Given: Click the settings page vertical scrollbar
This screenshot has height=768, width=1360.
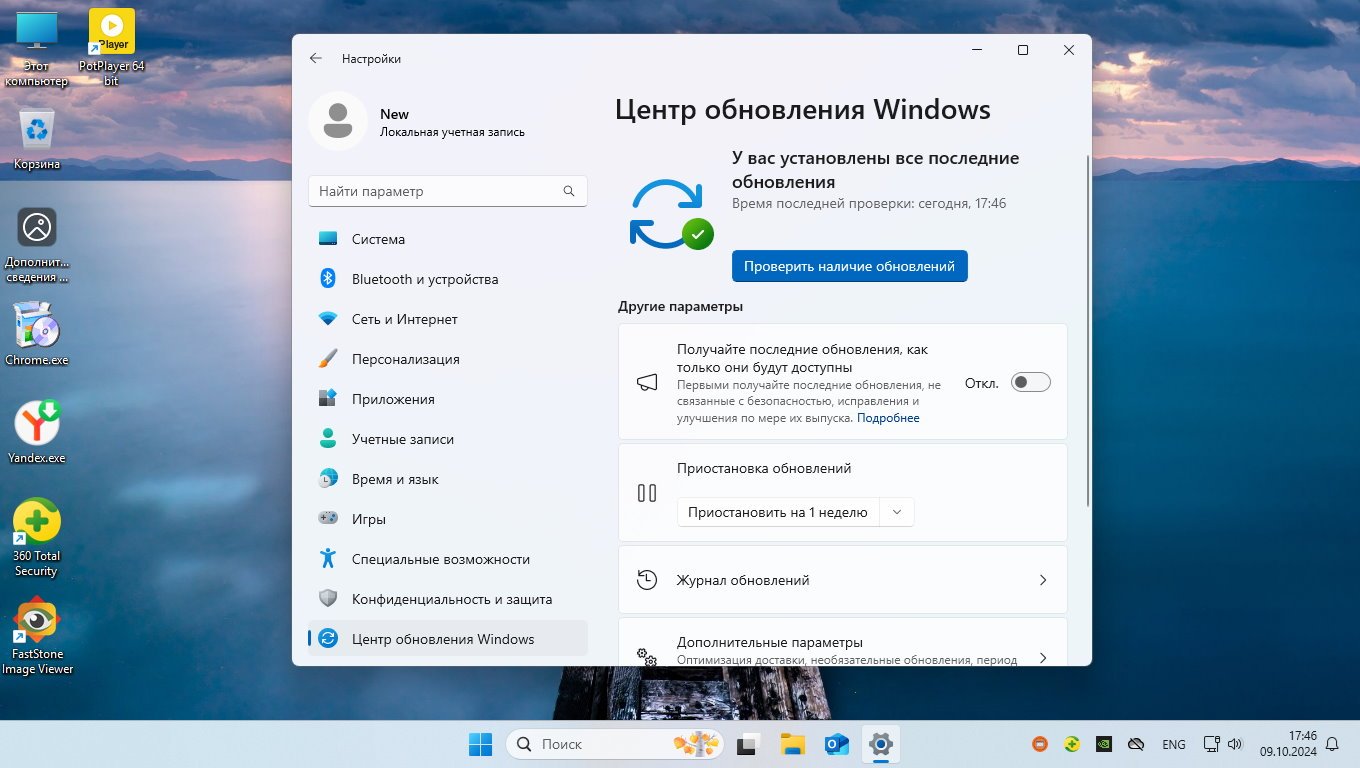Looking at the screenshot, I should pos(1087,330).
